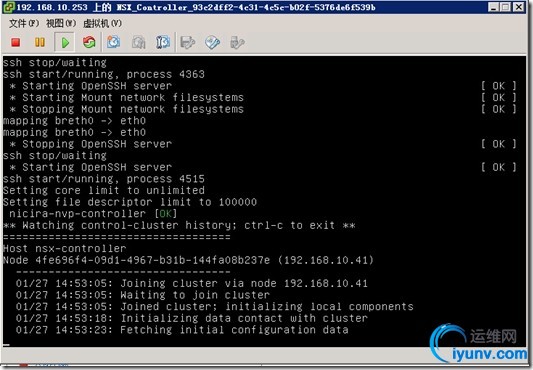The image size is (533, 370).
Task: Power on the VM with green play icon
Action: pyautogui.click(x=65, y=43)
